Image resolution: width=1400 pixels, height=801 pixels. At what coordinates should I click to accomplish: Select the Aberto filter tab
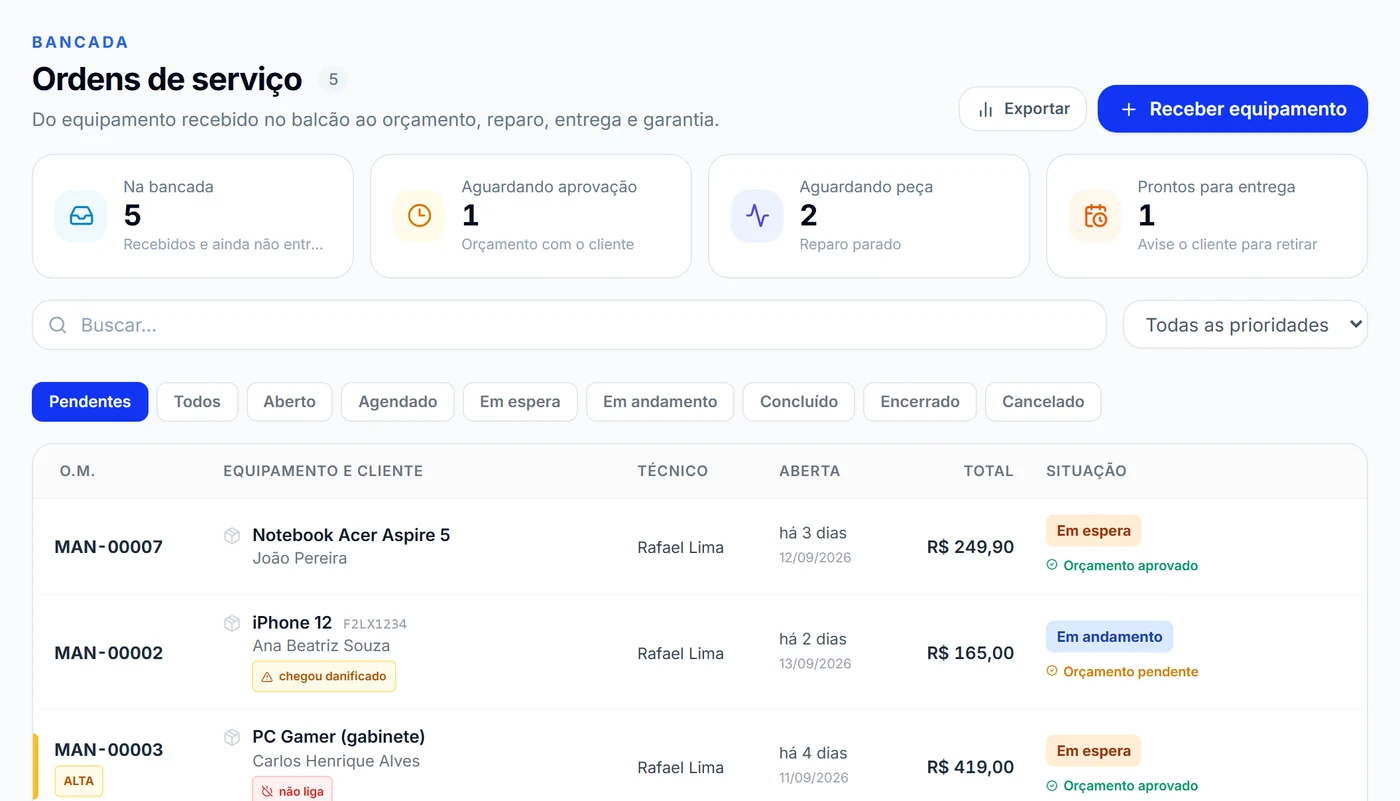click(290, 402)
